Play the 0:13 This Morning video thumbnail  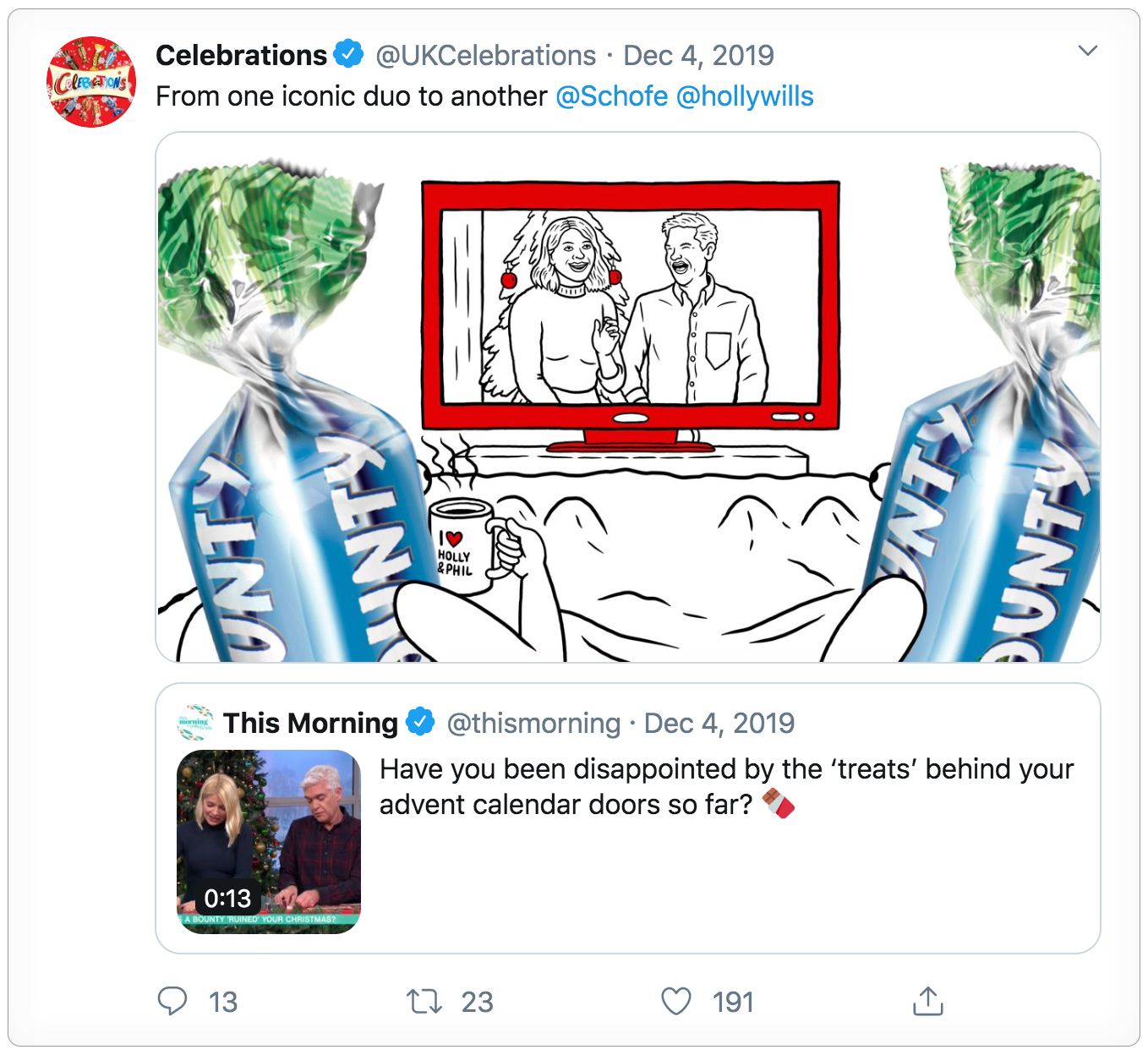click(269, 842)
